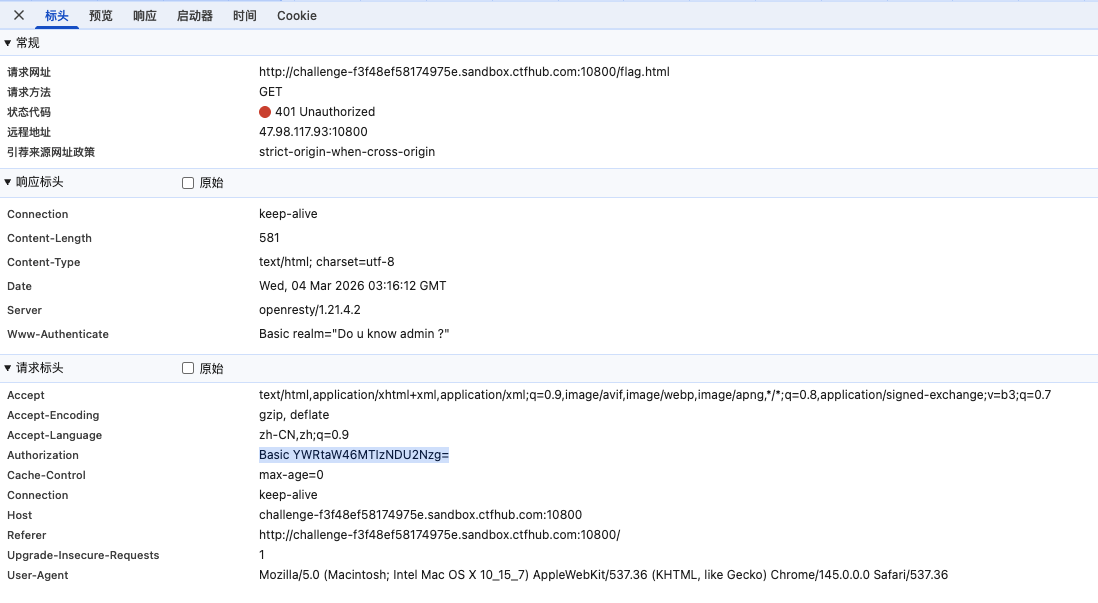This screenshot has height=603, width=1098.
Task: Click the Server openresty/1.21.4.2 value
Action: click(x=309, y=310)
